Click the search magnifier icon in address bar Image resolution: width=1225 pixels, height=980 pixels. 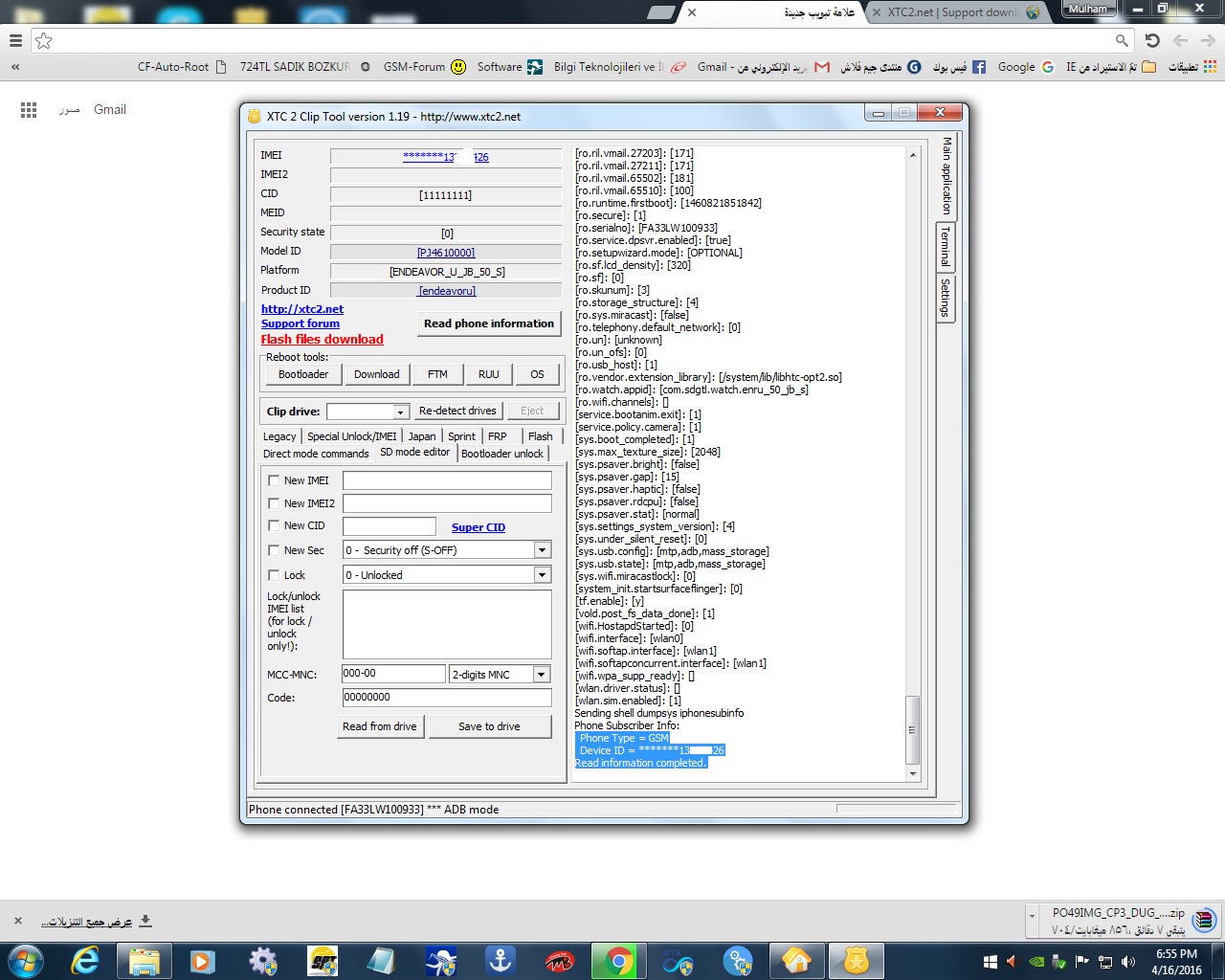(1122, 40)
